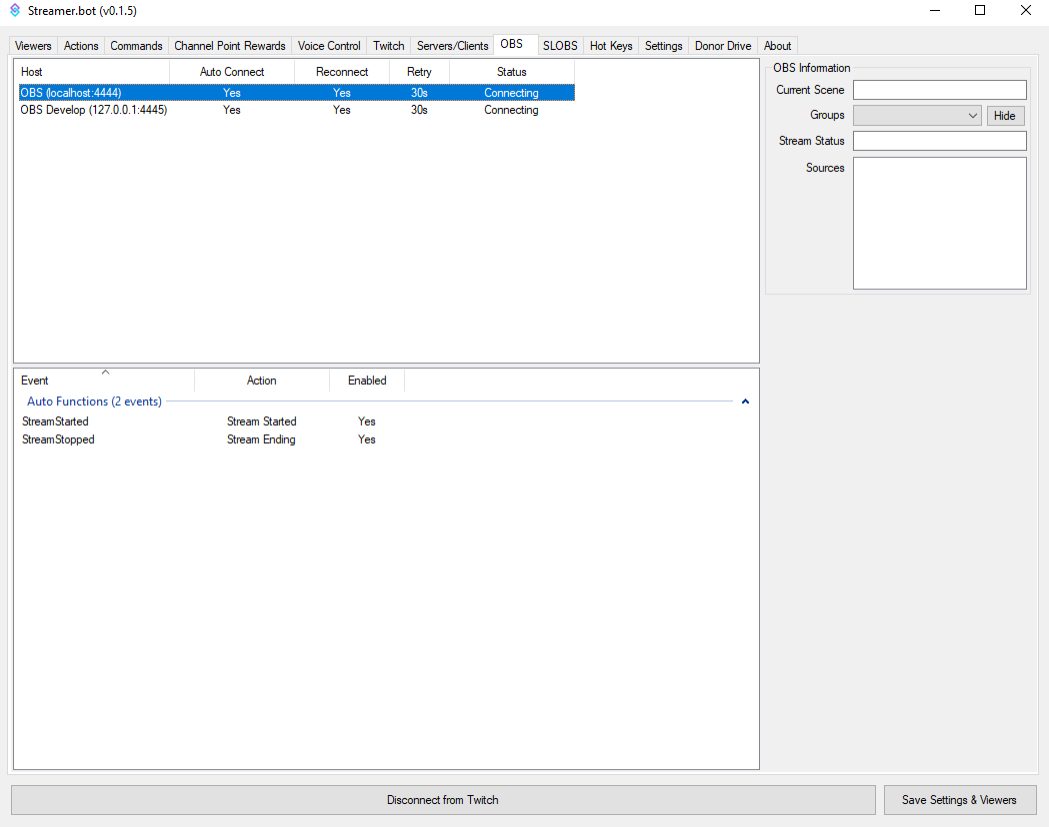
Task: Click the 'Stream Ending' action cell
Action: coord(261,440)
